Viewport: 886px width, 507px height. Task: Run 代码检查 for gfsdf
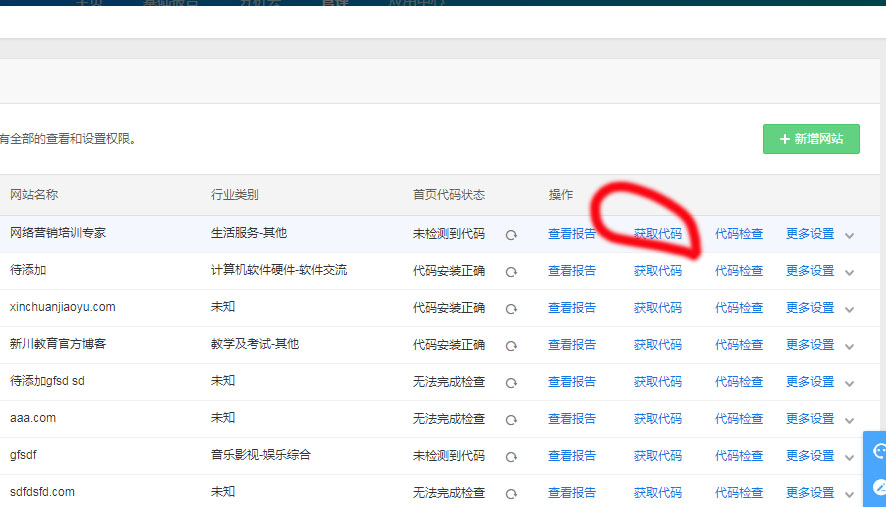tap(739, 456)
